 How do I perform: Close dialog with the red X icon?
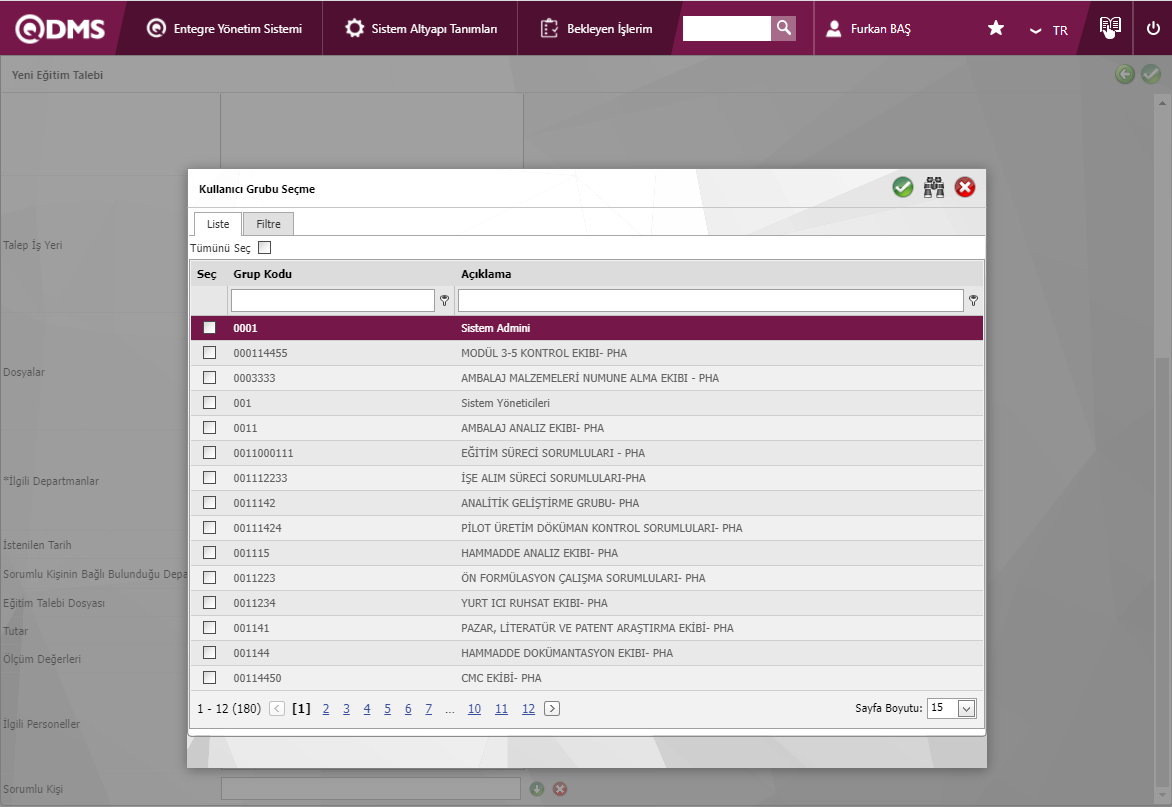tap(965, 187)
